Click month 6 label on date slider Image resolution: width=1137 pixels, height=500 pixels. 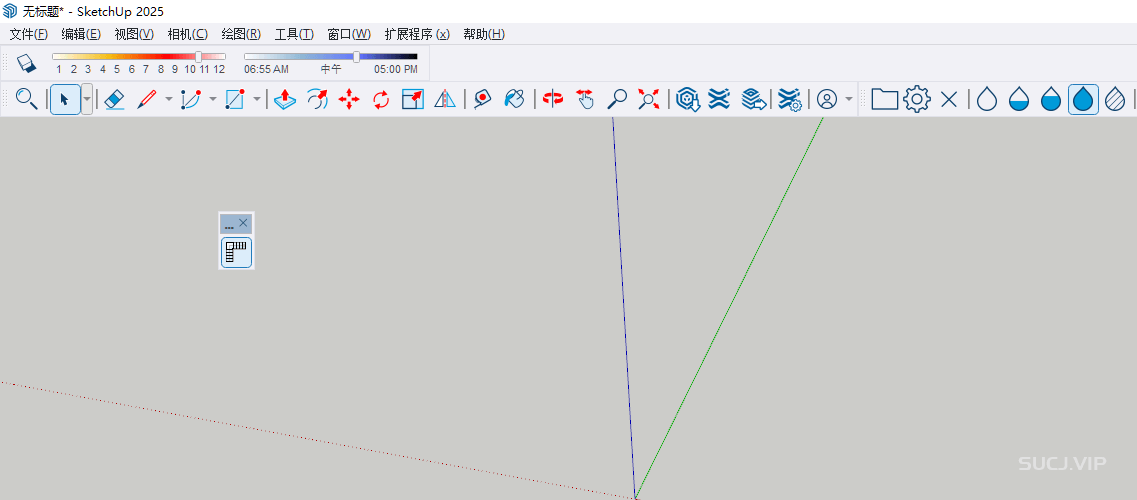pyautogui.click(x=131, y=70)
